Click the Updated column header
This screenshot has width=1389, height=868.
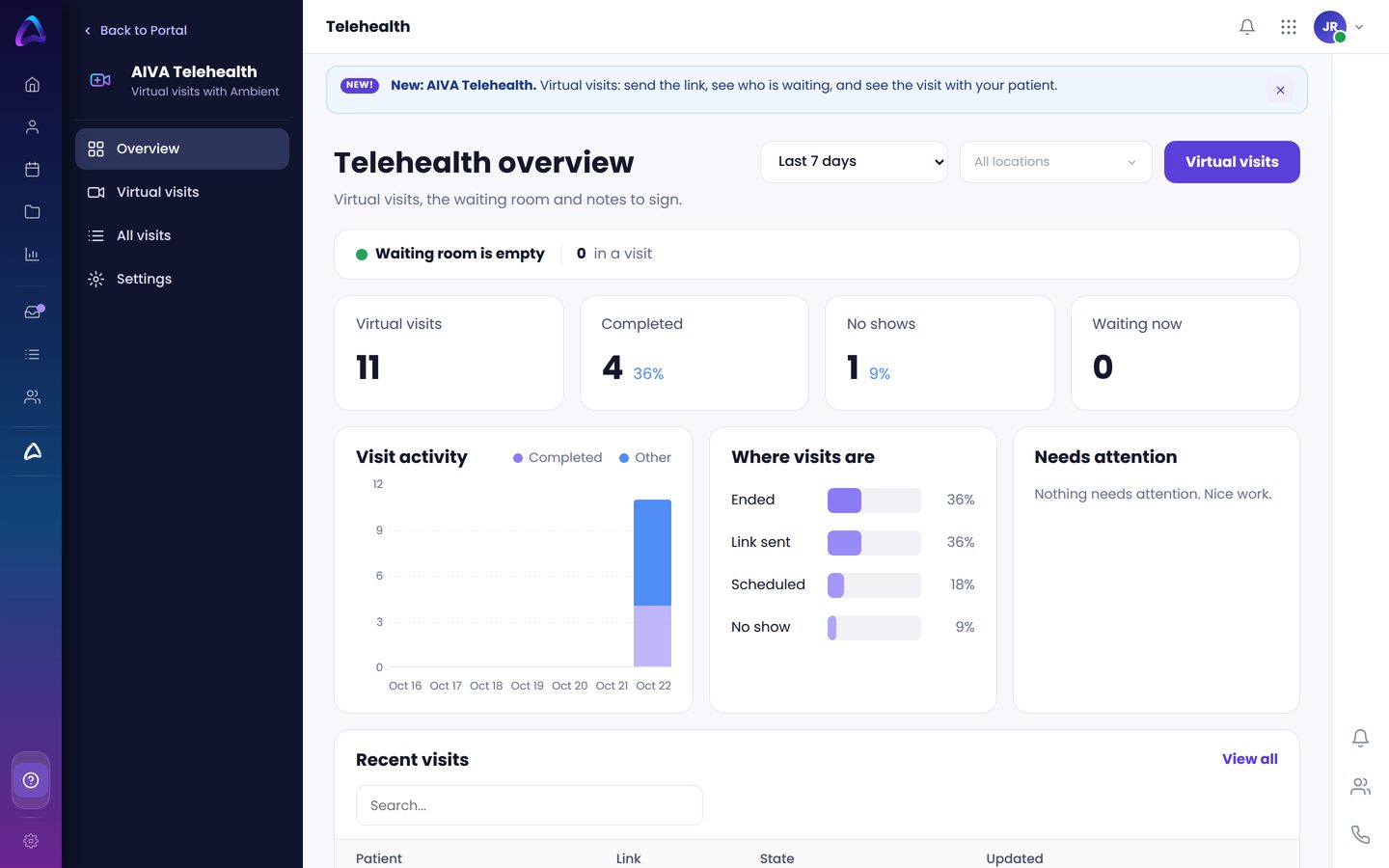tap(1015, 858)
